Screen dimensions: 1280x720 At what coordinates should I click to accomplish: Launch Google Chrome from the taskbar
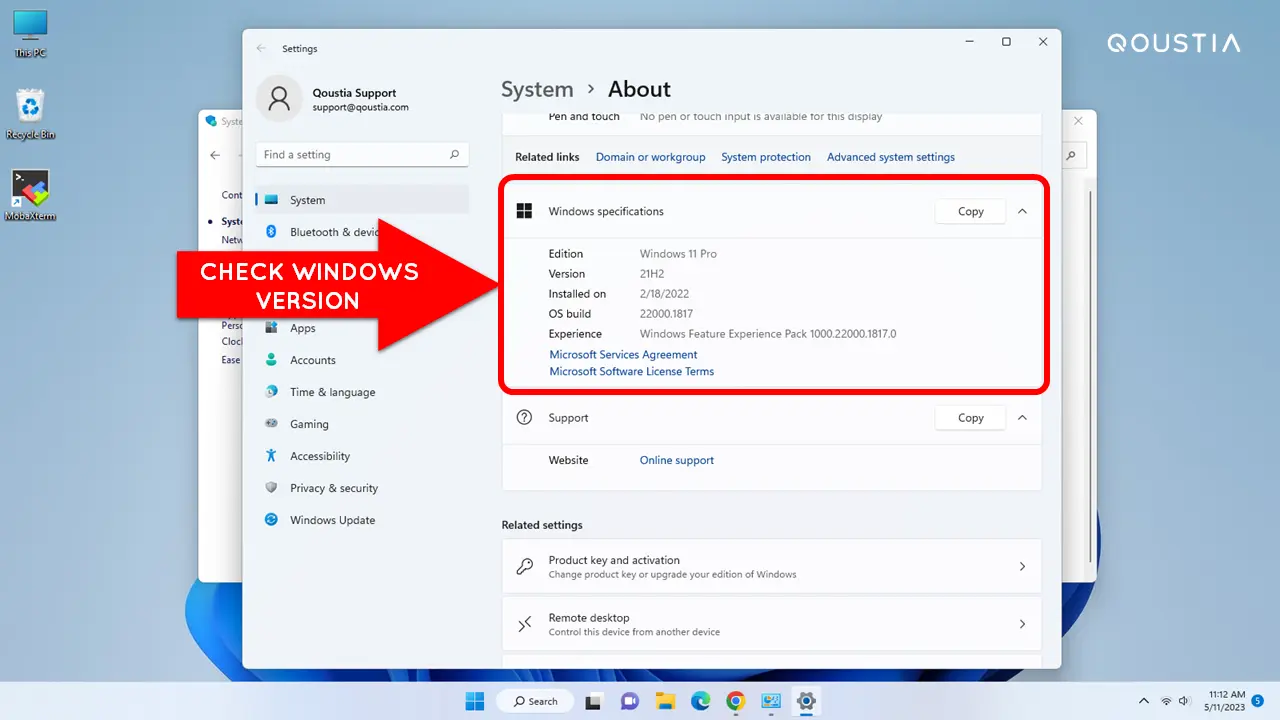[736, 701]
